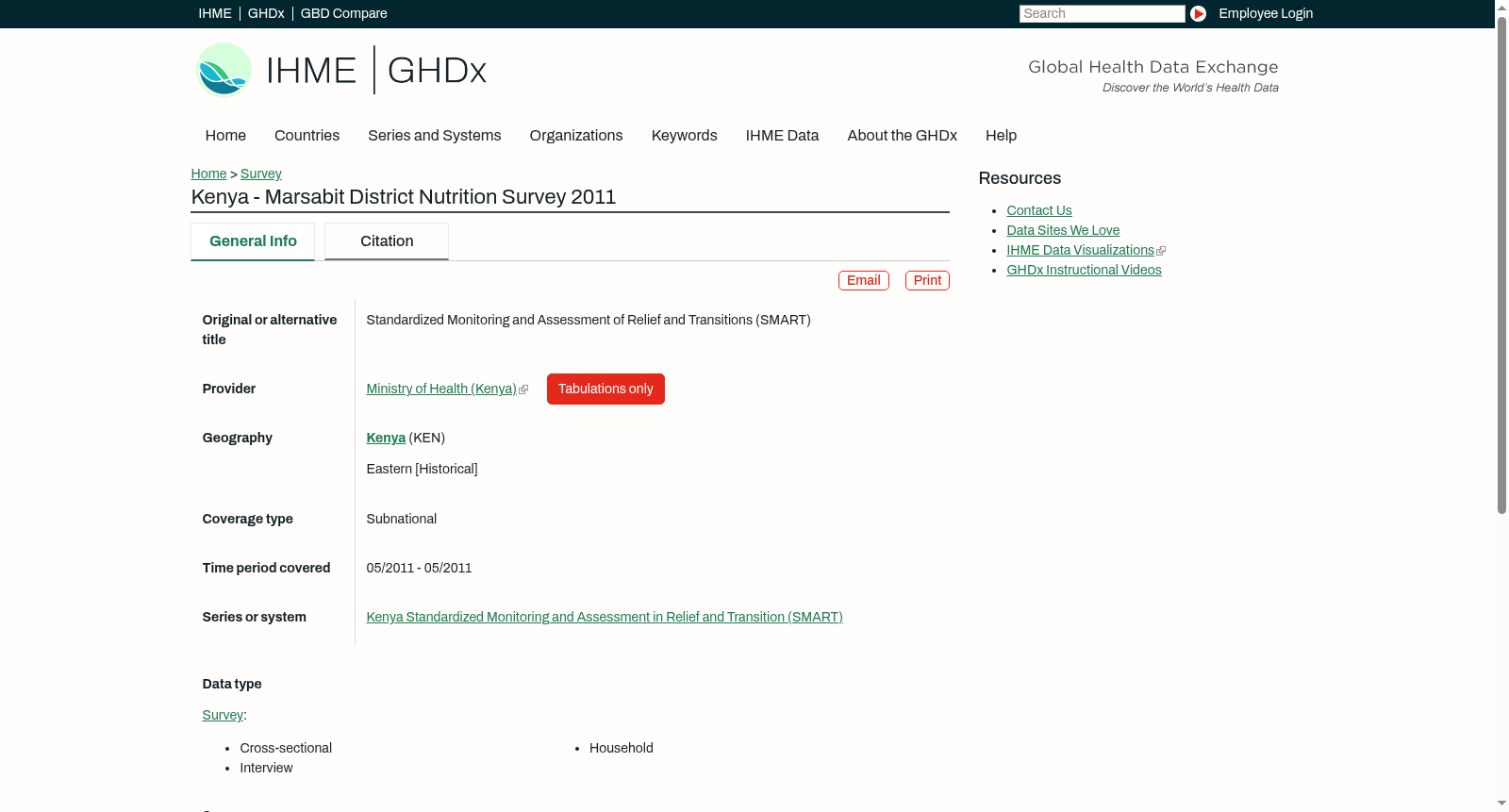The width and height of the screenshot is (1509, 812).
Task: Click the IHME GHDx logo
Action: pos(340,70)
